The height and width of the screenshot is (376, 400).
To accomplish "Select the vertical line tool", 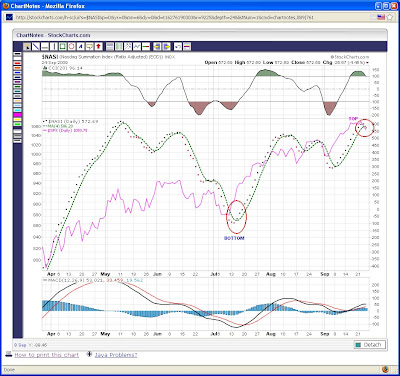I will click(x=54, y=47).
